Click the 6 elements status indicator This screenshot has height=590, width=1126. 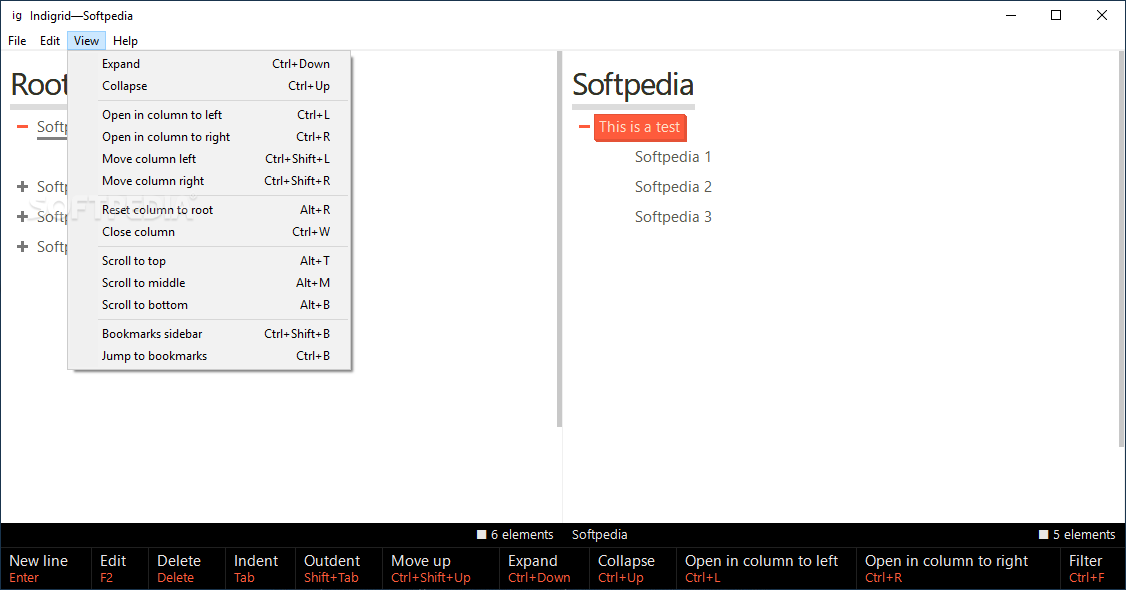(515, 535)
